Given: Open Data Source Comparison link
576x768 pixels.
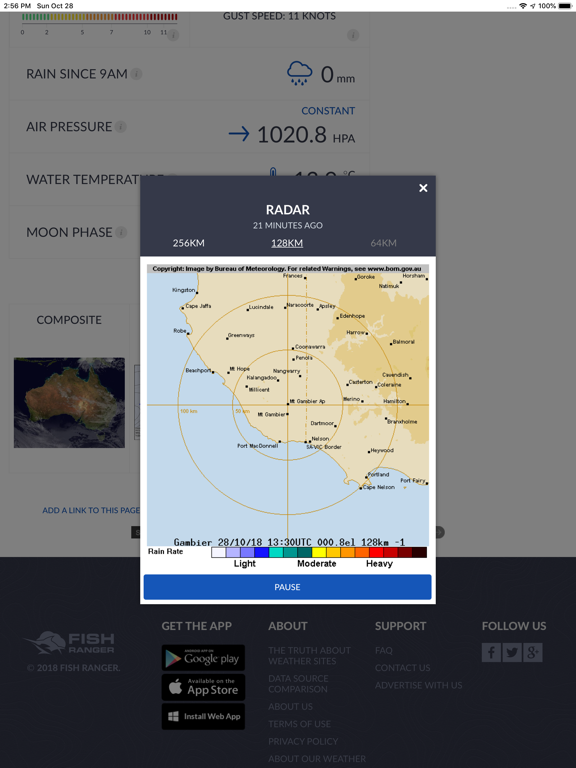Looking at the screenshot, I should (x=298, y=684).
